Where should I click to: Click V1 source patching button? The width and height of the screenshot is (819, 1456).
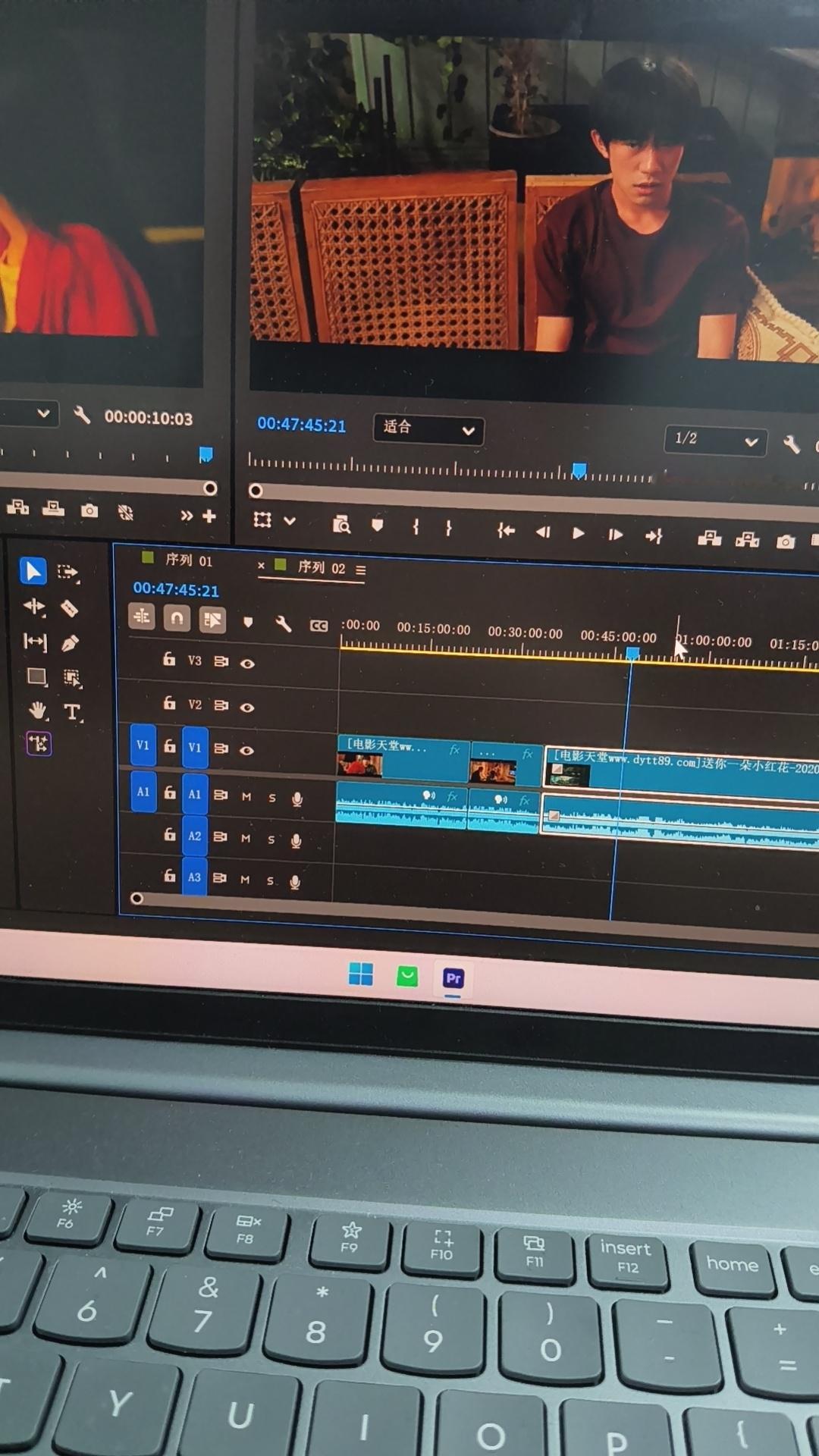(143, 745)
